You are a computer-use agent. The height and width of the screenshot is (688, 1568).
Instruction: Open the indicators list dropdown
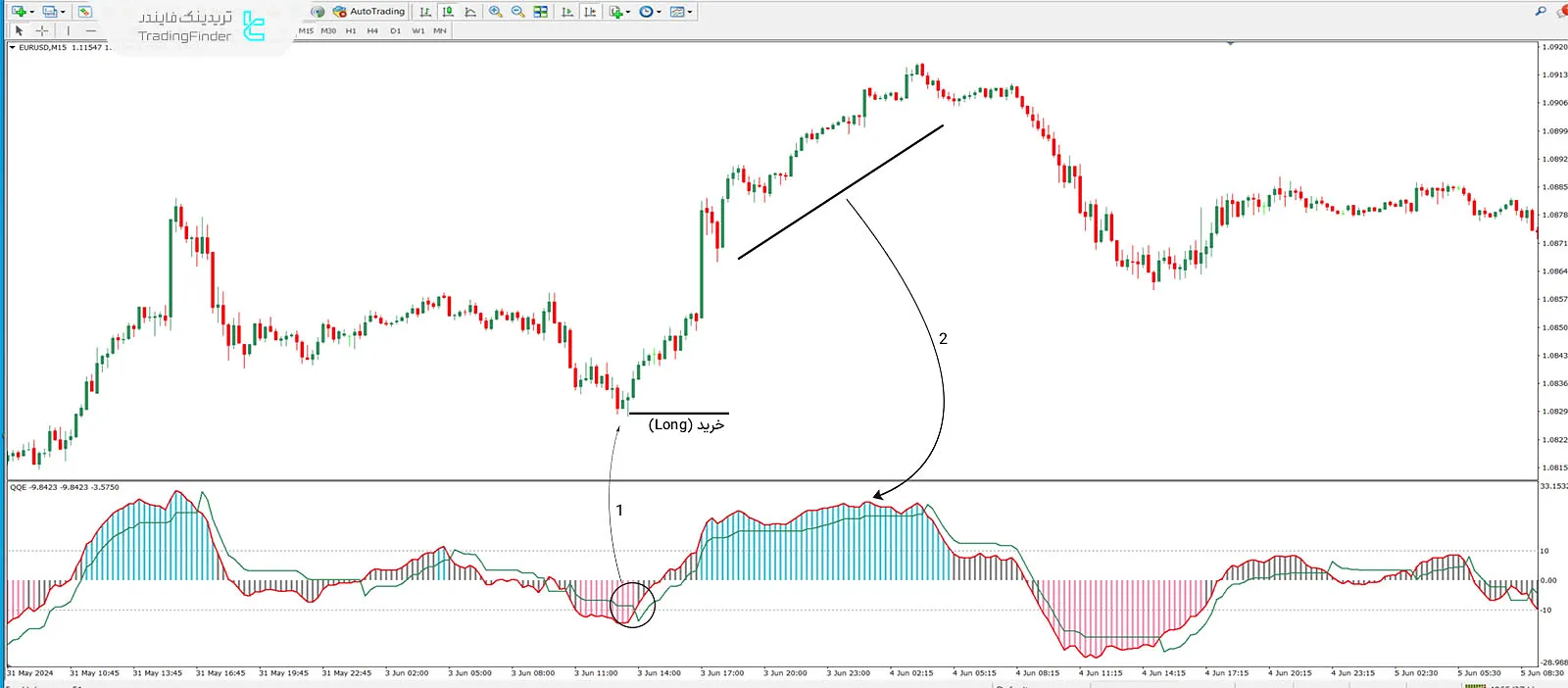pos(617,12)
